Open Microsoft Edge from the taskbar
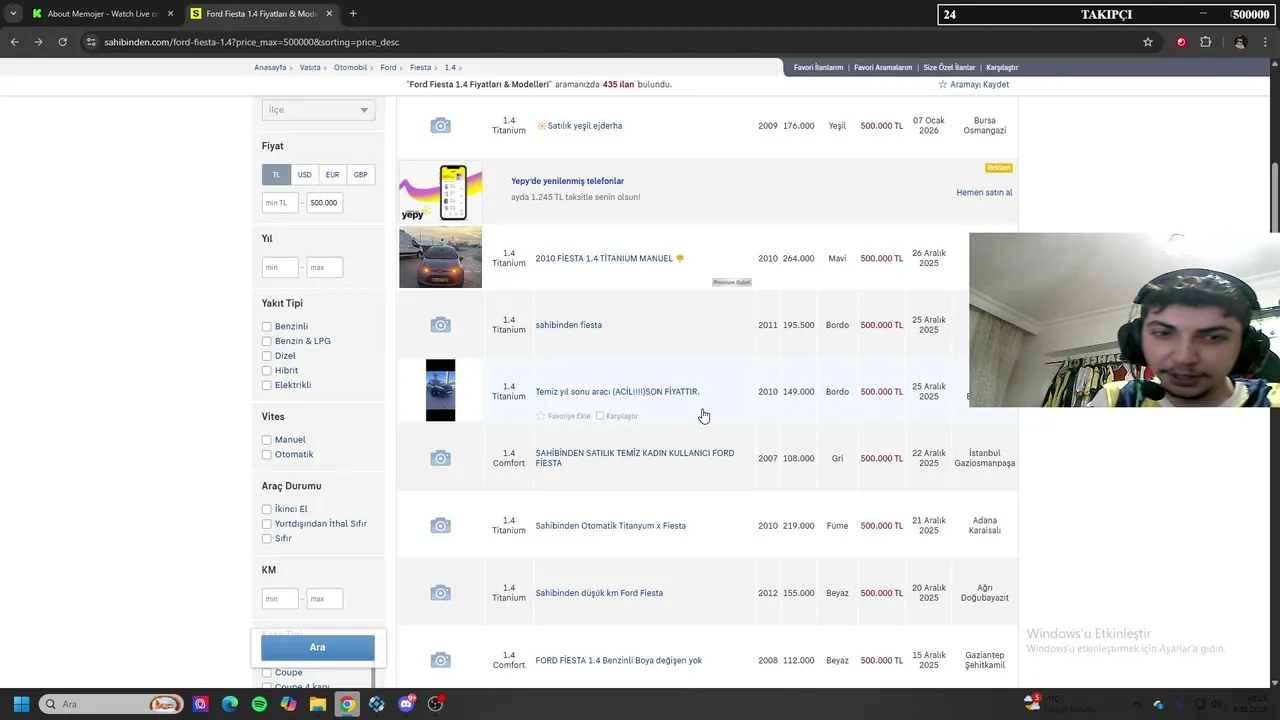This screenshot has width=1280, height=720. pos(230,704)
